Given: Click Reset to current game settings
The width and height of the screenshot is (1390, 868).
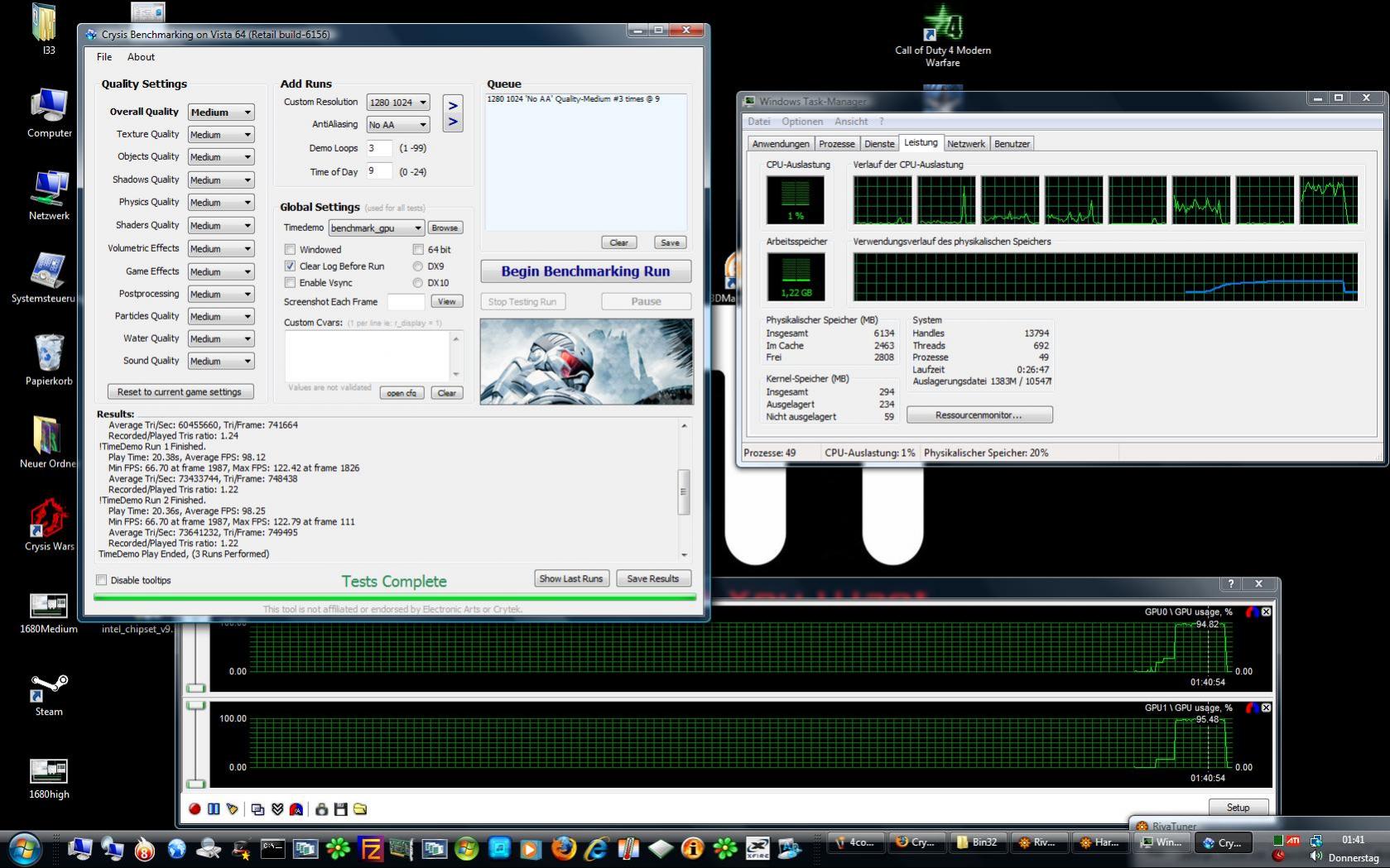Looking at the screenshot, I should tap(180, 391).
